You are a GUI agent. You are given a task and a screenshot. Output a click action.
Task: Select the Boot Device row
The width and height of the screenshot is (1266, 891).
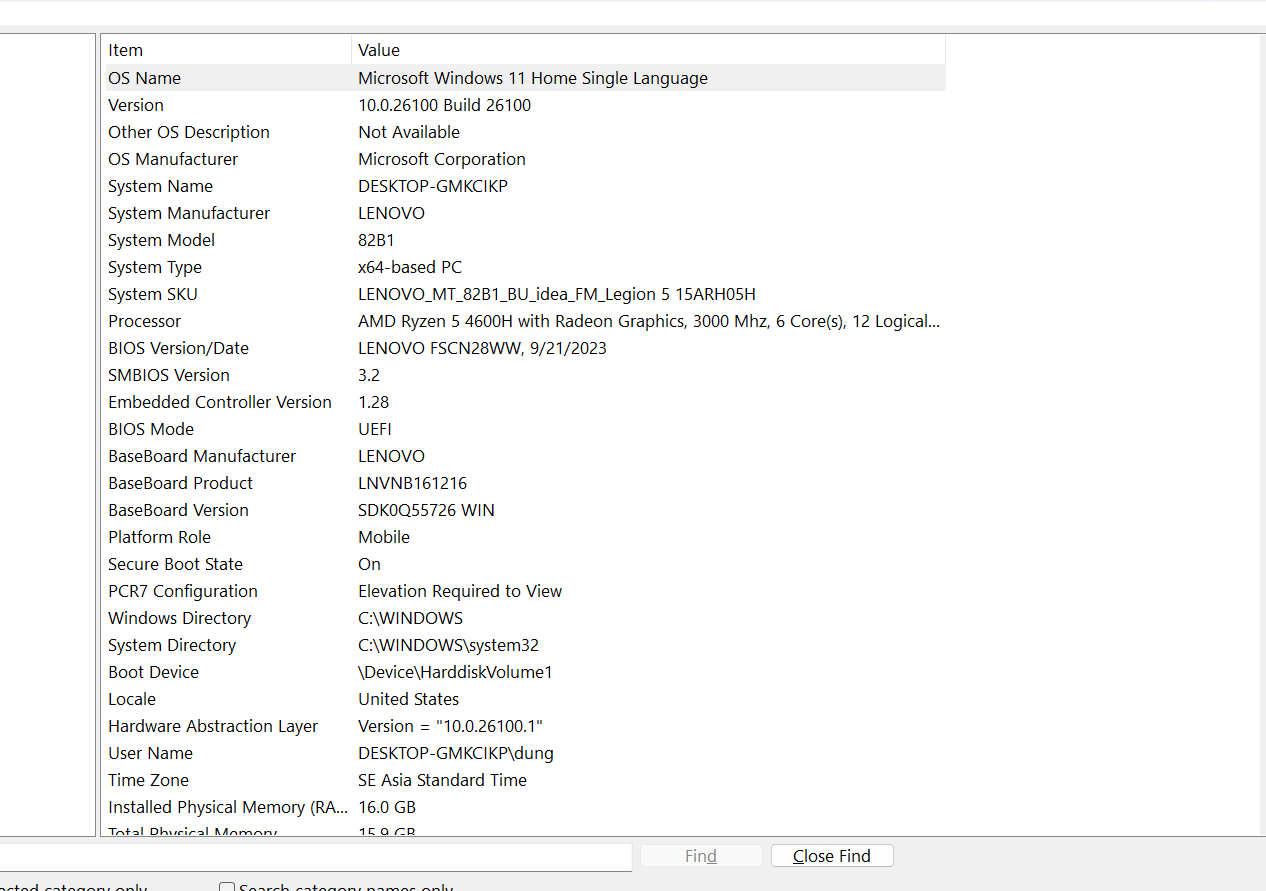(525, 672)
